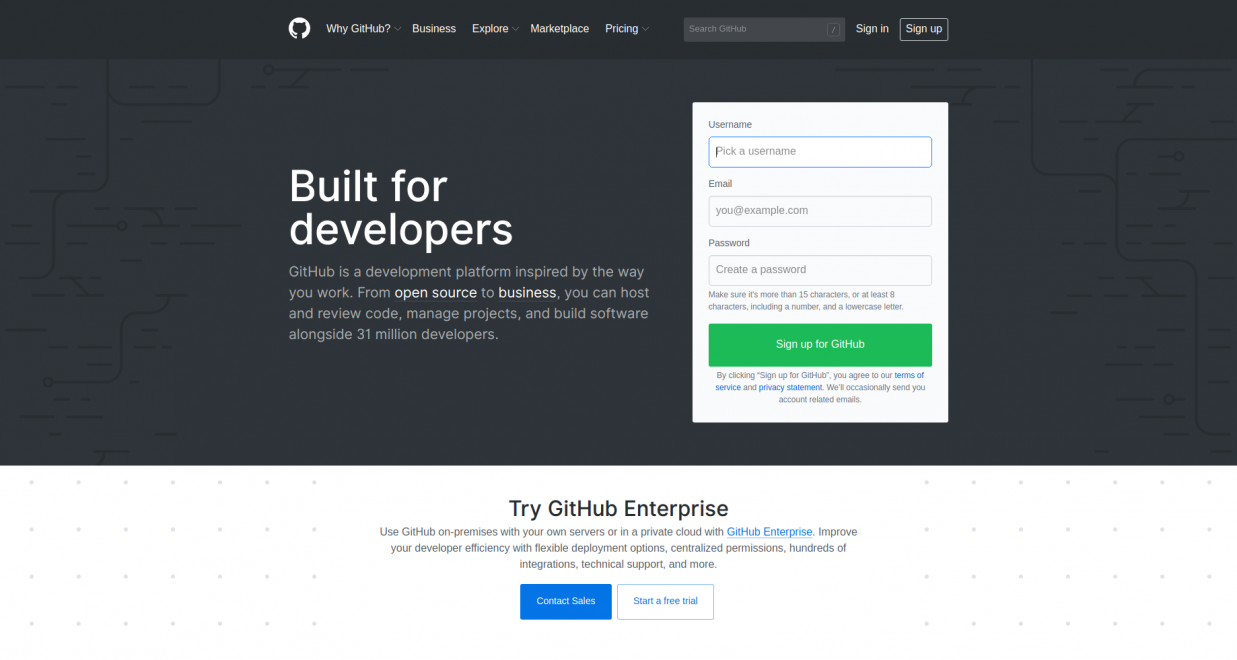Viewport: 1237px width, 660px height.
Task: Click the Start a free trial button
Action: coord(665,602)
